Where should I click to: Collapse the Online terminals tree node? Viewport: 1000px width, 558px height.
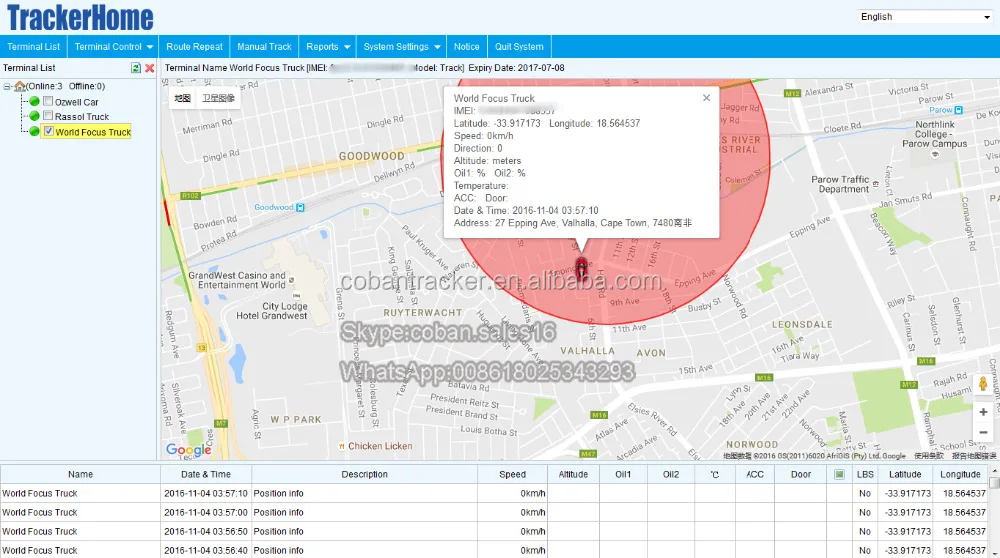point(7,86)
